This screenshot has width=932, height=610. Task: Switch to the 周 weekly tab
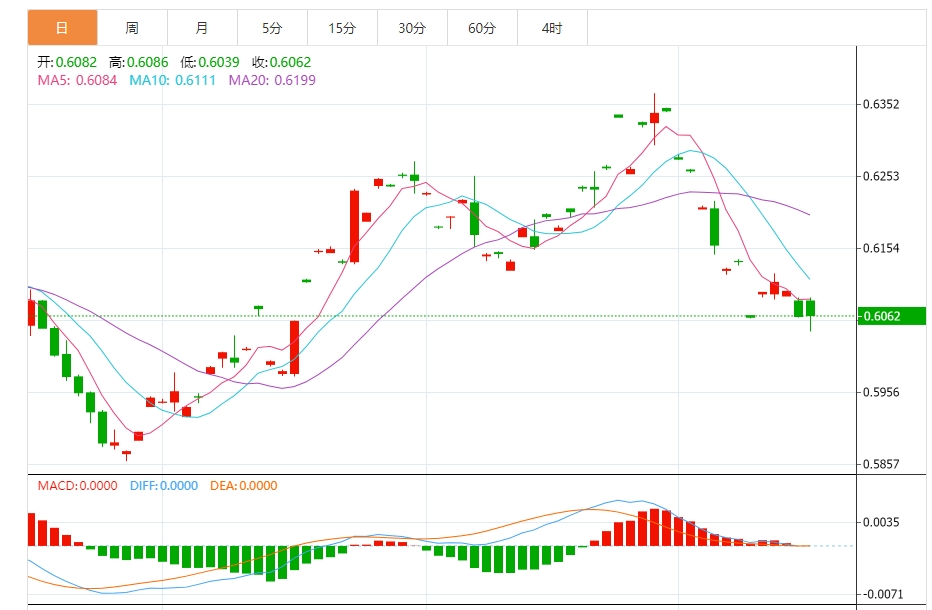[x=132, y=28]
